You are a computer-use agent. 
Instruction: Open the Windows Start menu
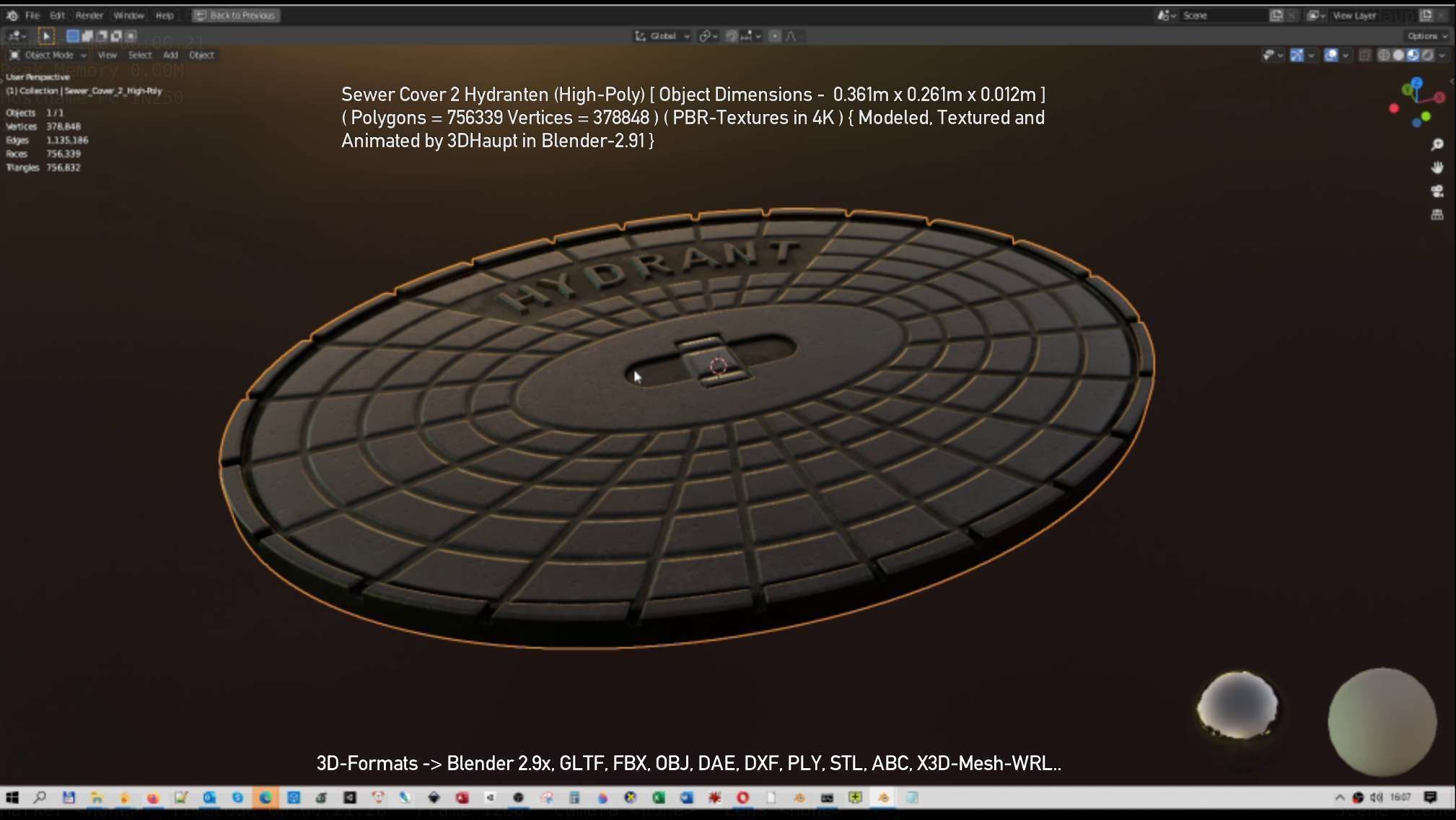pos(12,798)
